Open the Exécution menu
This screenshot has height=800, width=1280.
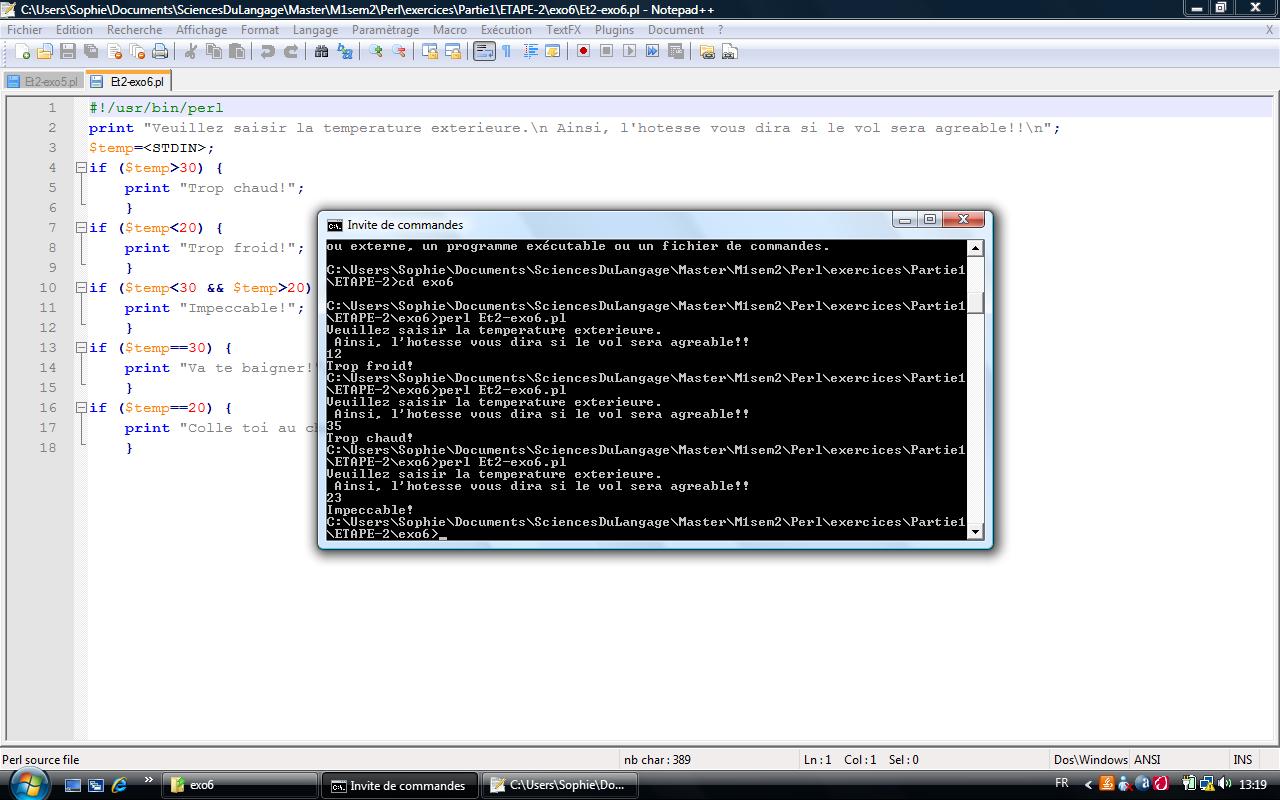[506, 30]
